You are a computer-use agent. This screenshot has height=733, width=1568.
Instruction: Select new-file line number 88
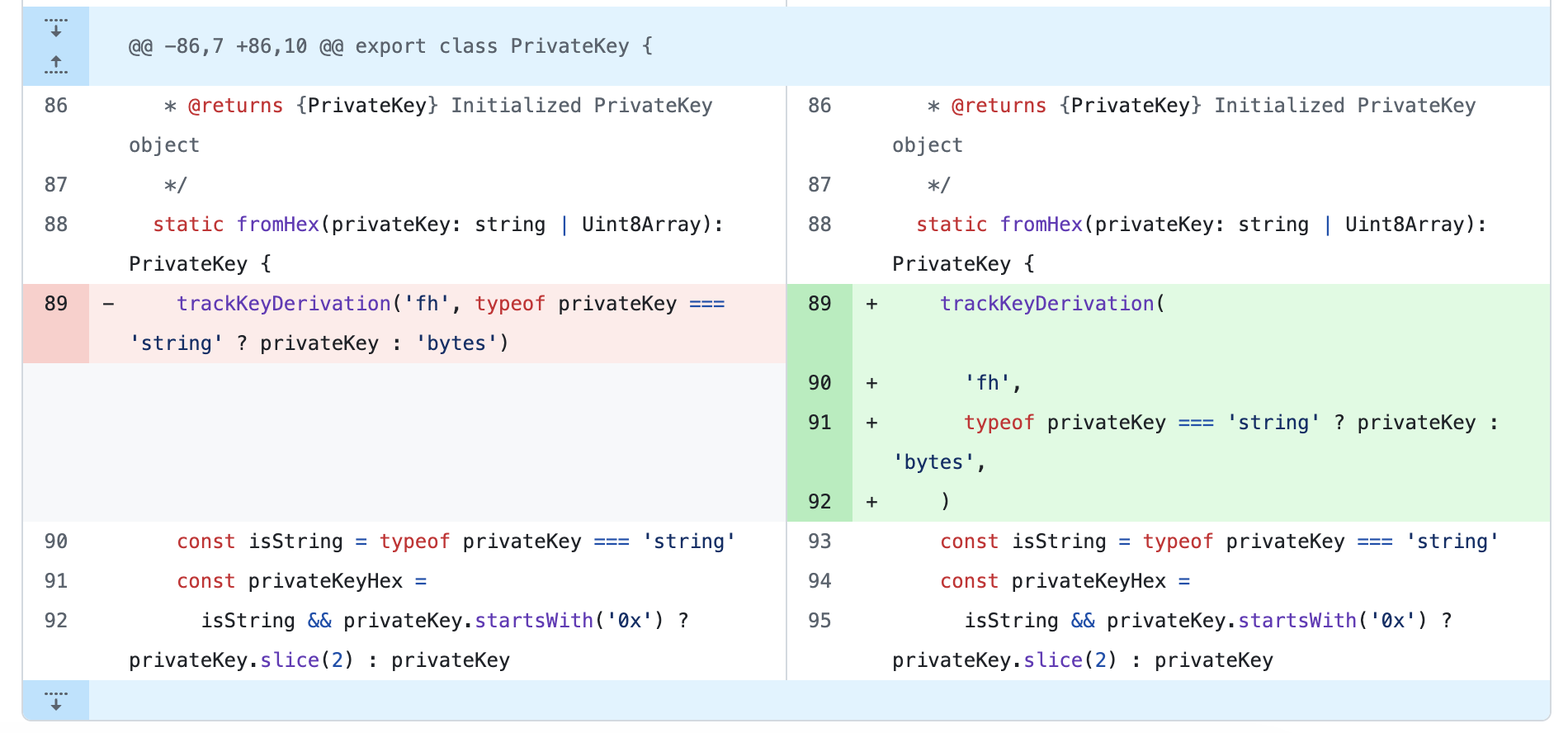[819, 224]
